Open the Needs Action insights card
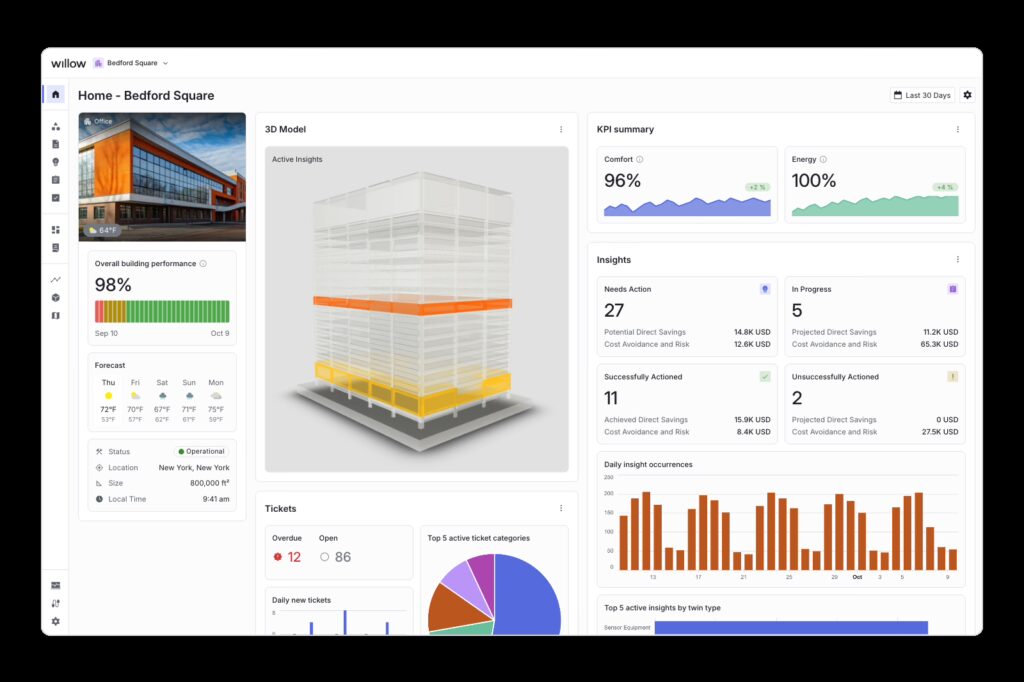Viewport: 1024px width, 682px height. (687, 316)
